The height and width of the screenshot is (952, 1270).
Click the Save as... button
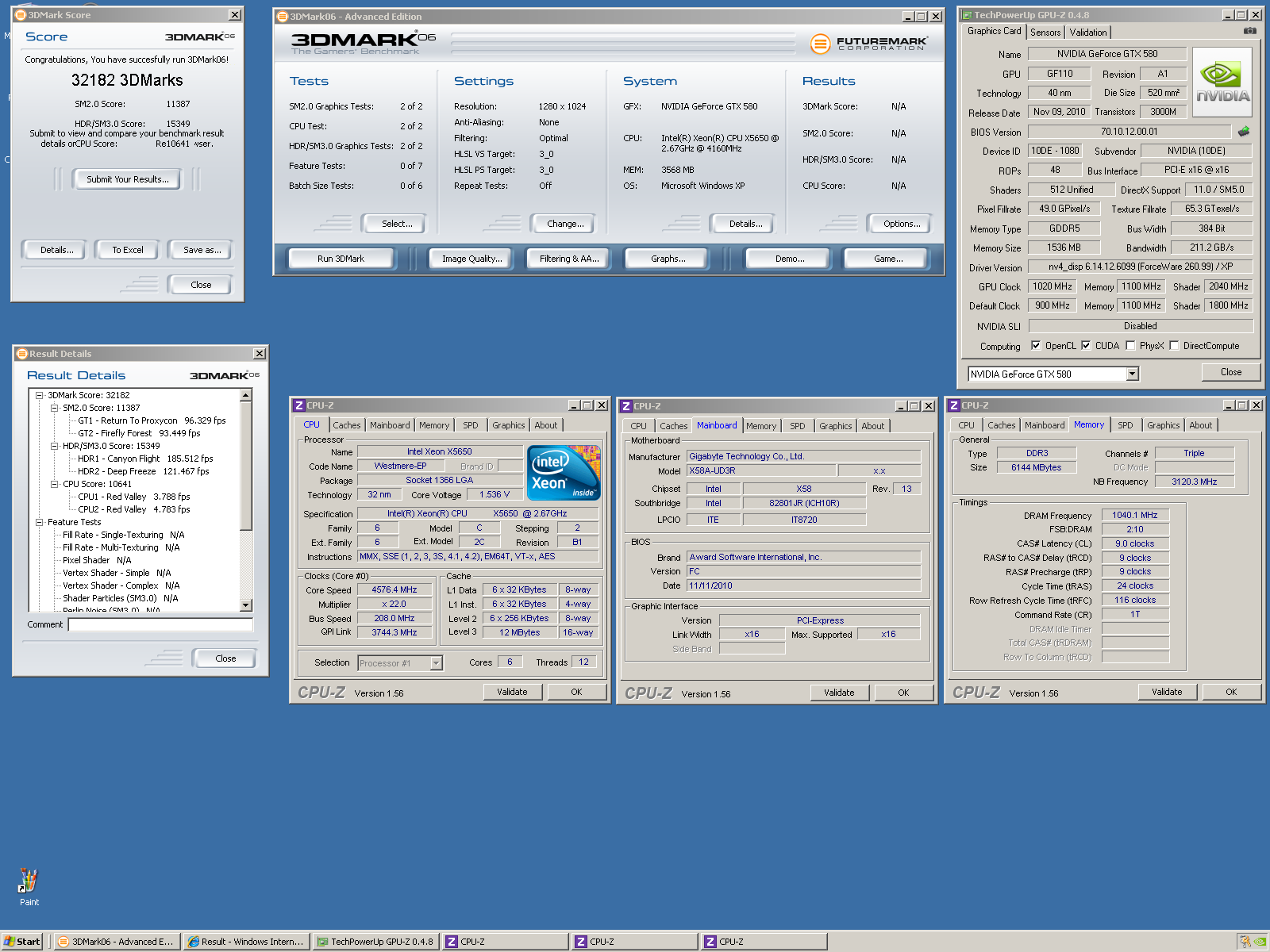click(202, 250)
